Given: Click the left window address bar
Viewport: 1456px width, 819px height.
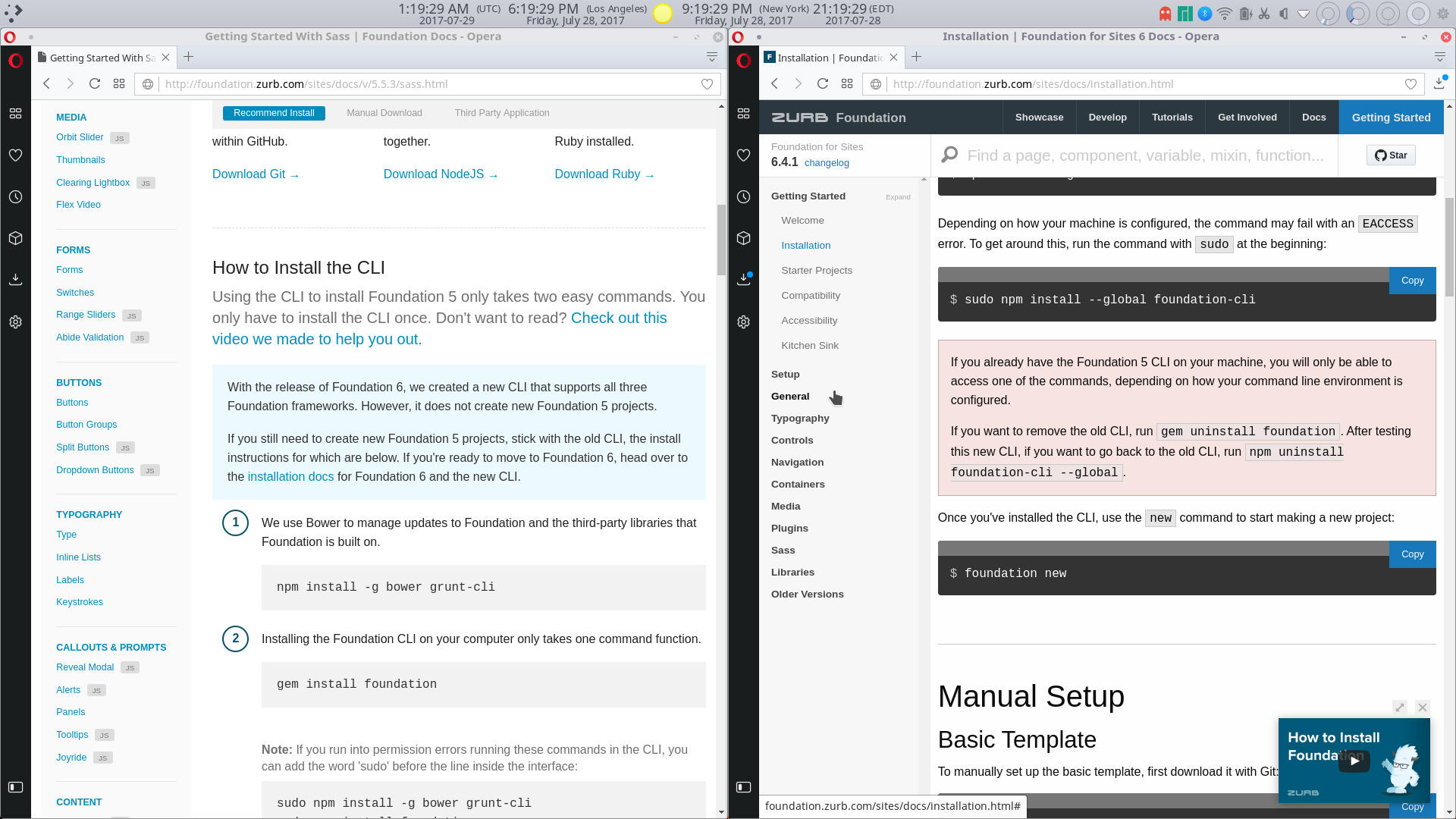Looking at the screenshot, I should (428, 84).
